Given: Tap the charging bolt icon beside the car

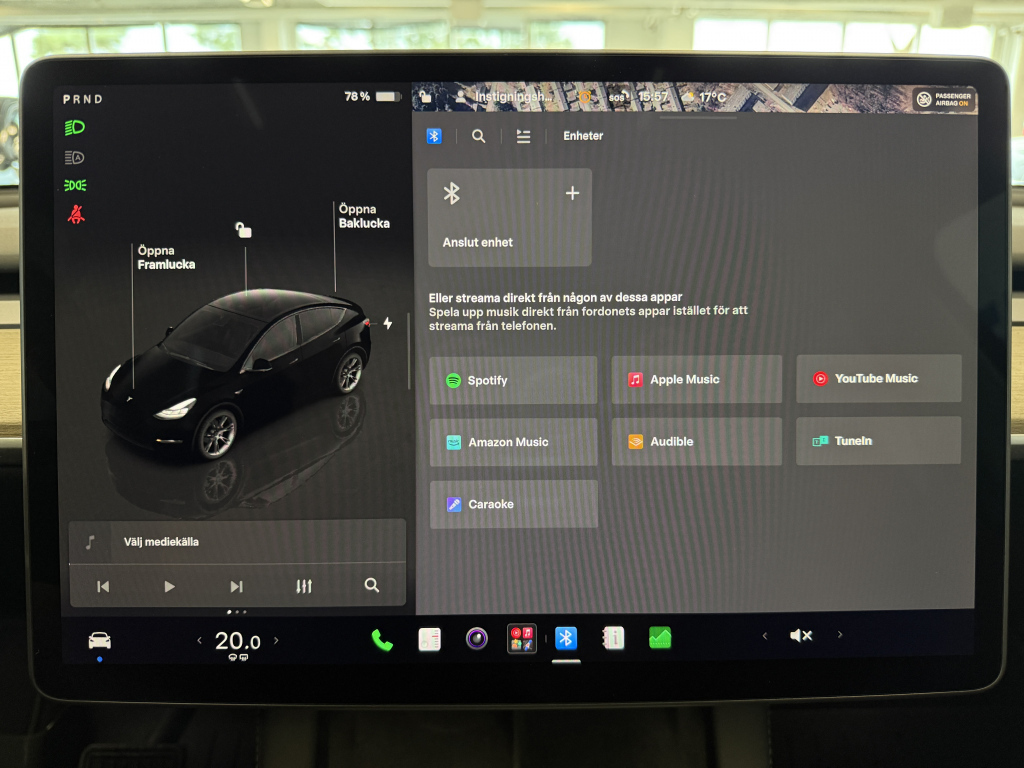Looking at the screenshot, I should pyautogui.click(x=388, y=323).
